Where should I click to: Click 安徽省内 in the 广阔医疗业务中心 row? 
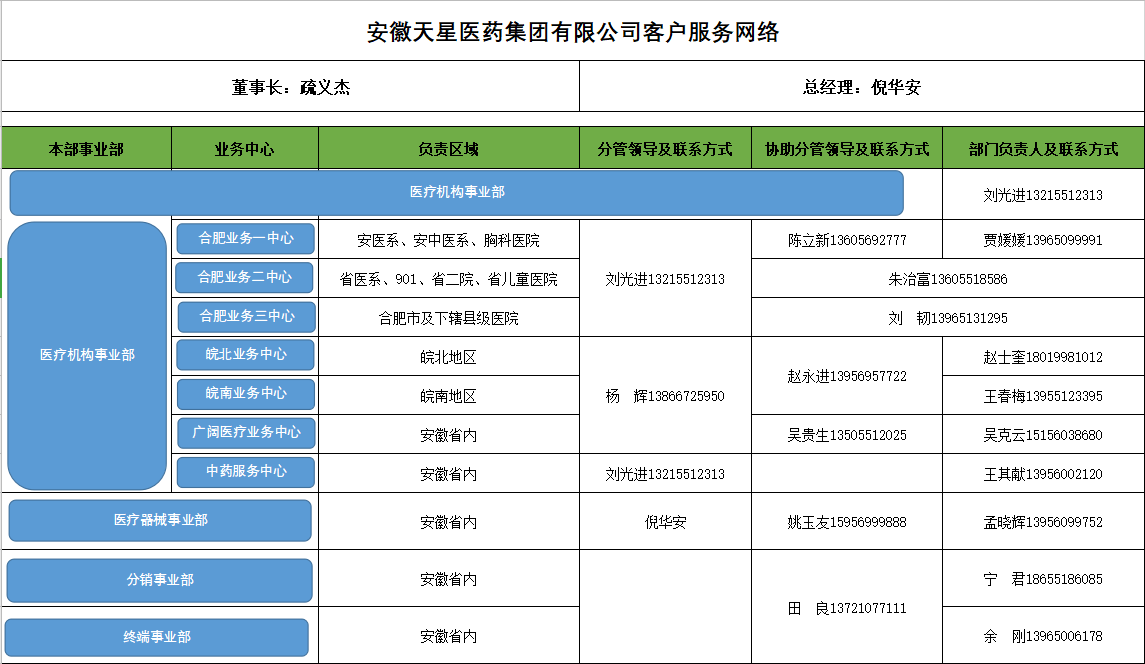pos(448,435)
